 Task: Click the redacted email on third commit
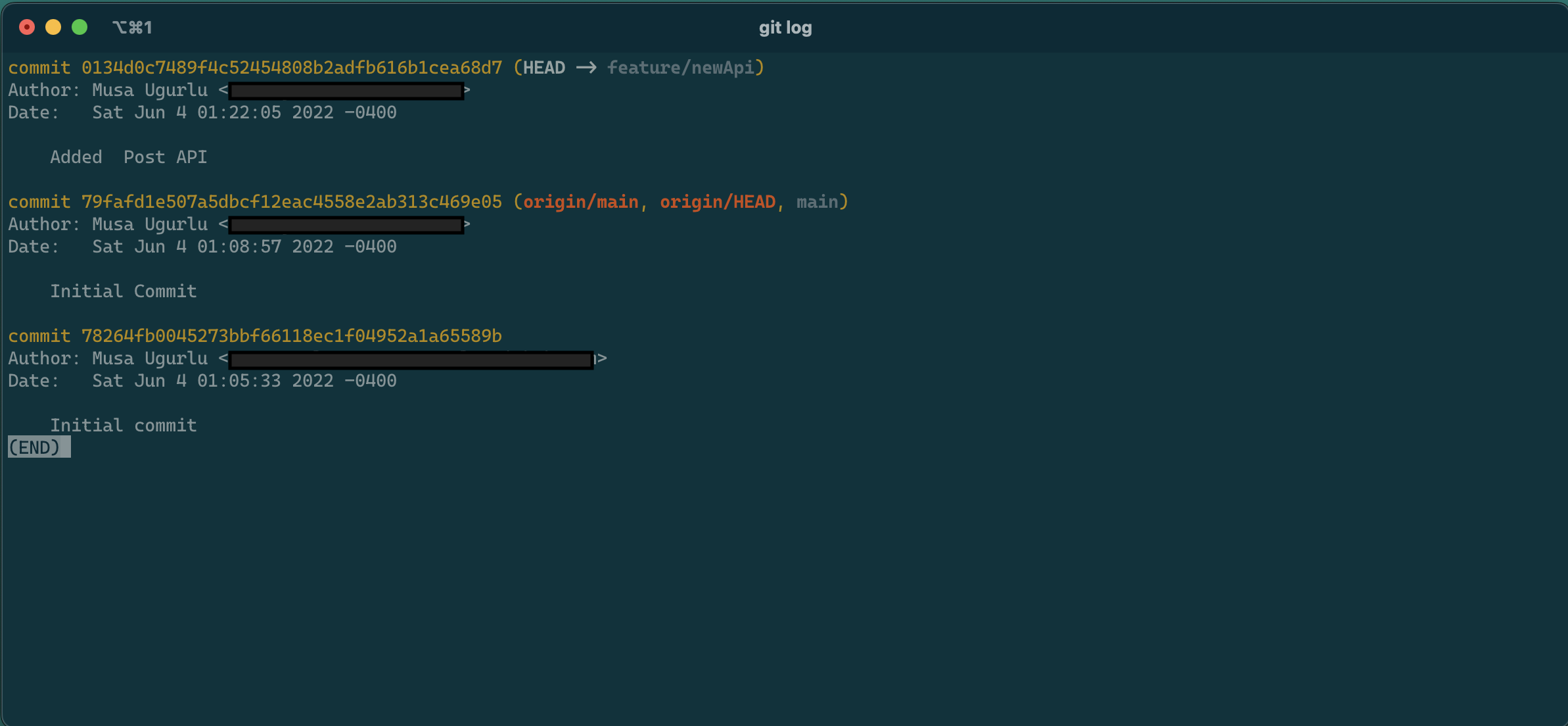coord(411,359)
